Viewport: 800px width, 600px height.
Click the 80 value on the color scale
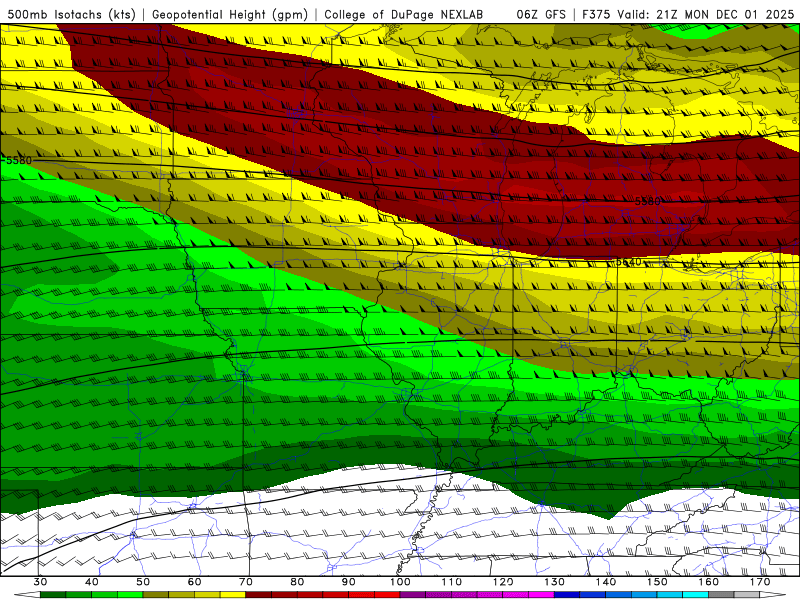coord(297,582)
